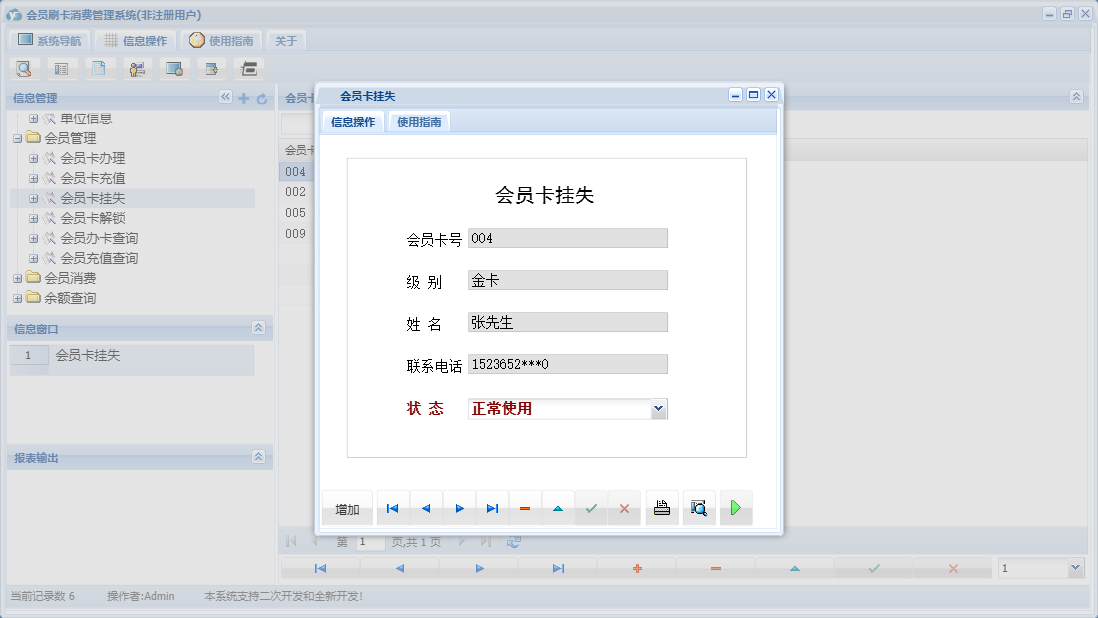Switch to the 使用指南 tab in the dialog
Image resolution: width=1098 pixels, height=618 pixels.
418,120
